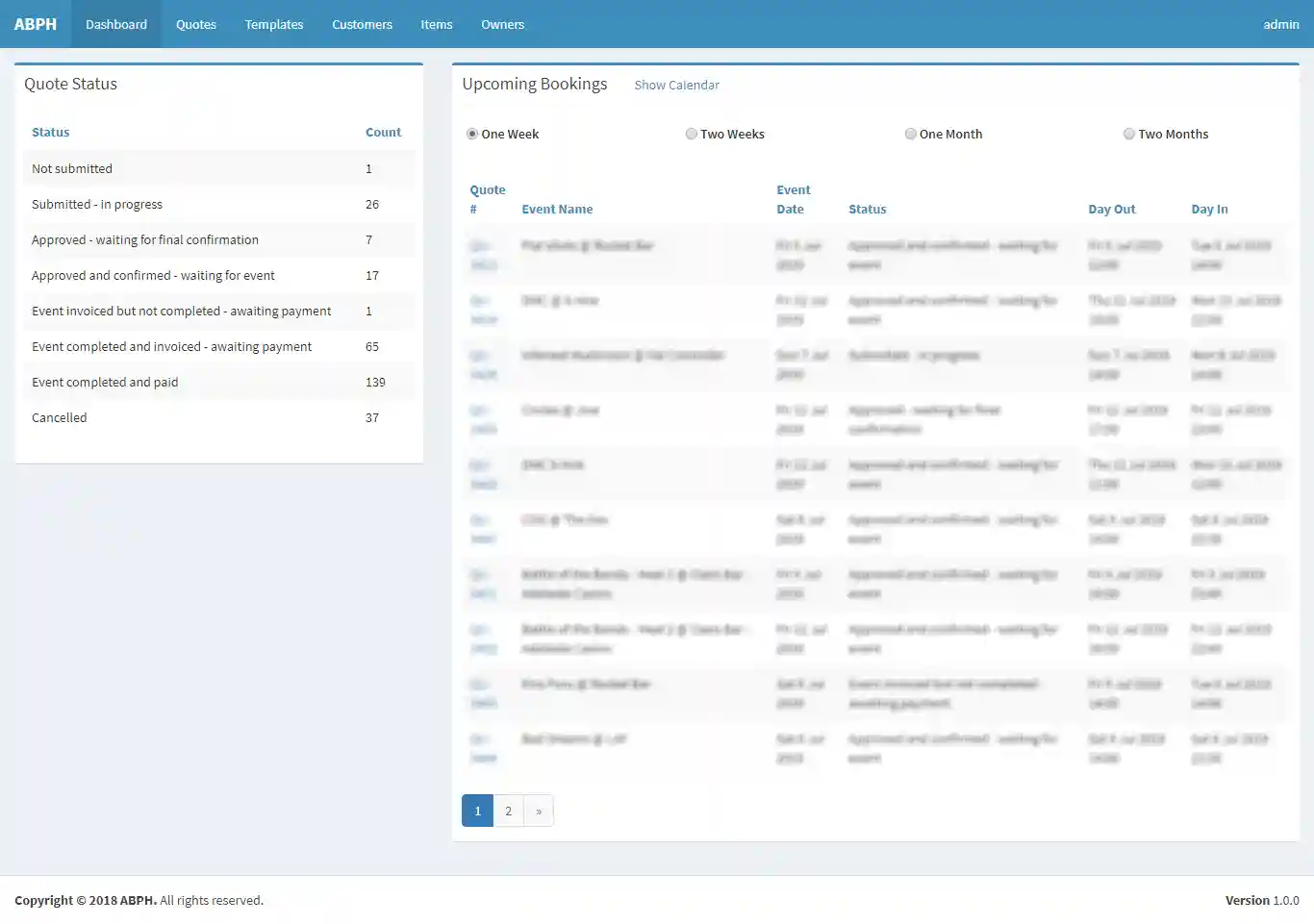Click the next page arrow button

(539, 811)
